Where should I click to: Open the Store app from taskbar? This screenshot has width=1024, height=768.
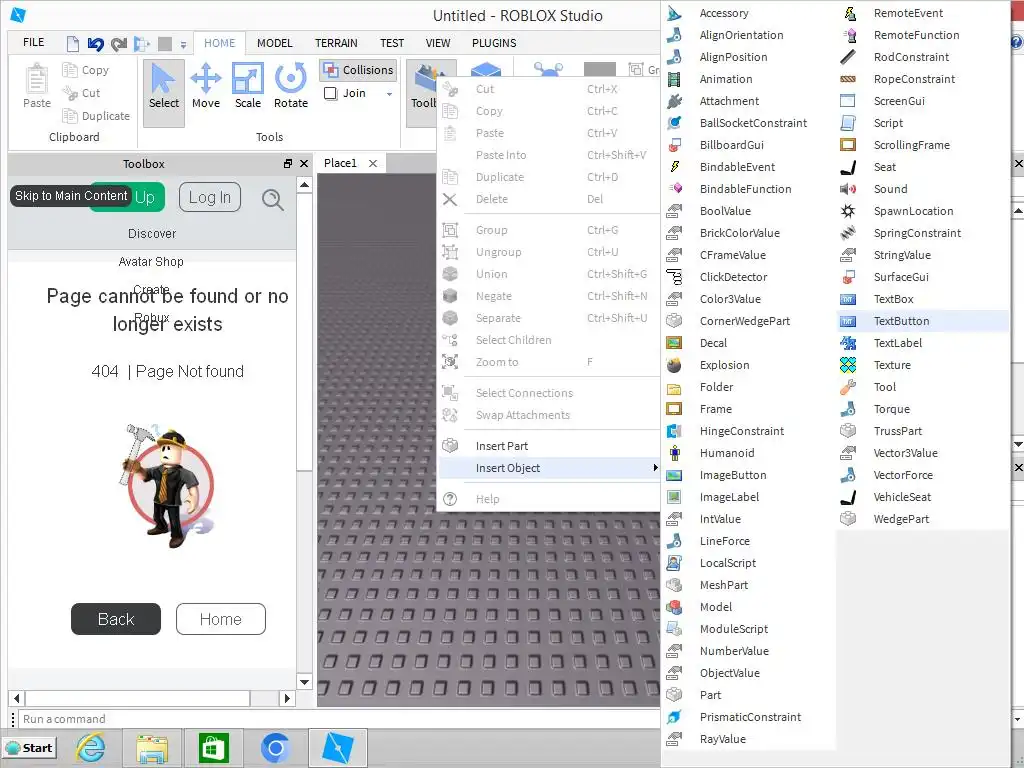(214, 748)
